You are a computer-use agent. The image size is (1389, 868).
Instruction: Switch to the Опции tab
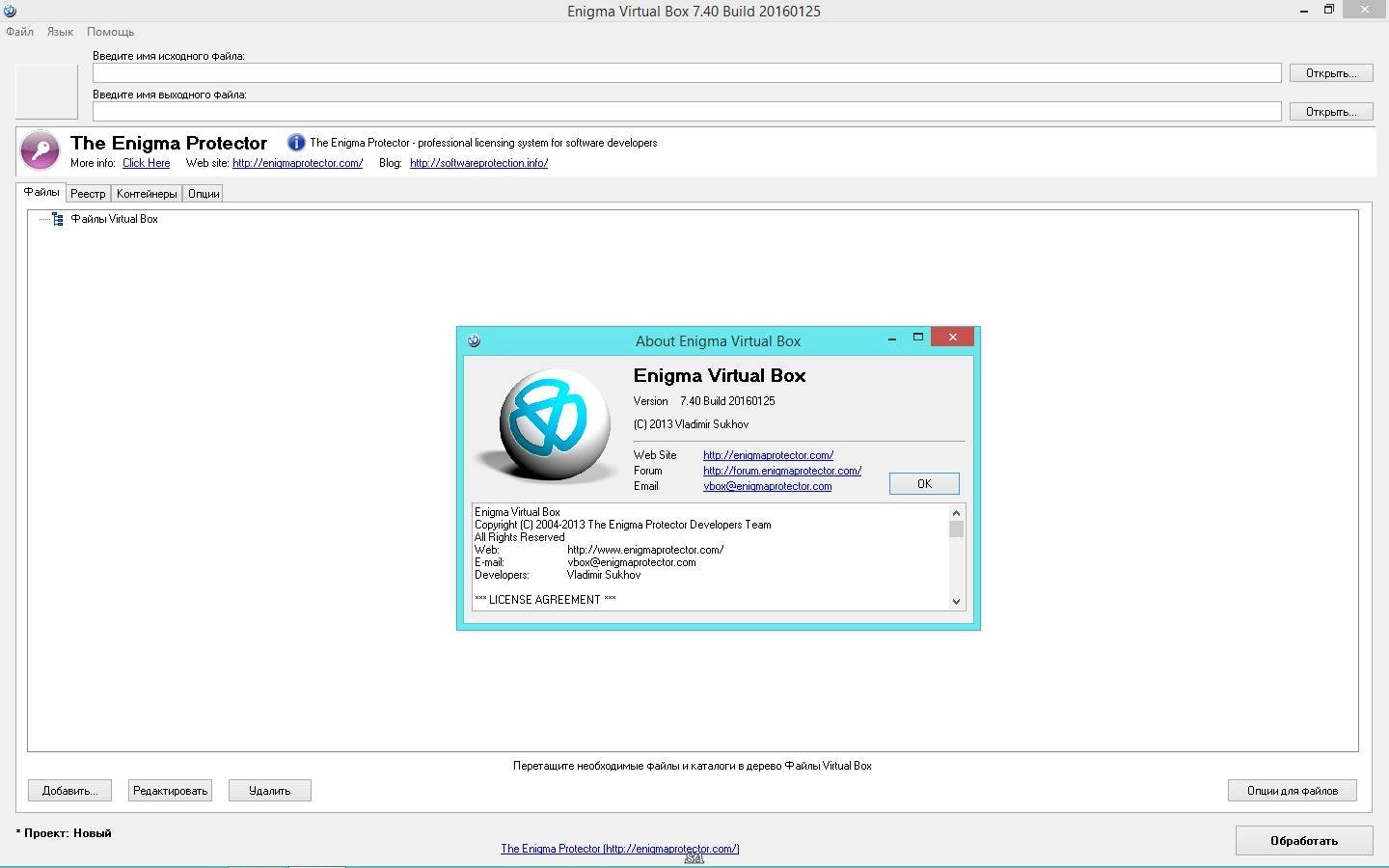click(204, 194)
